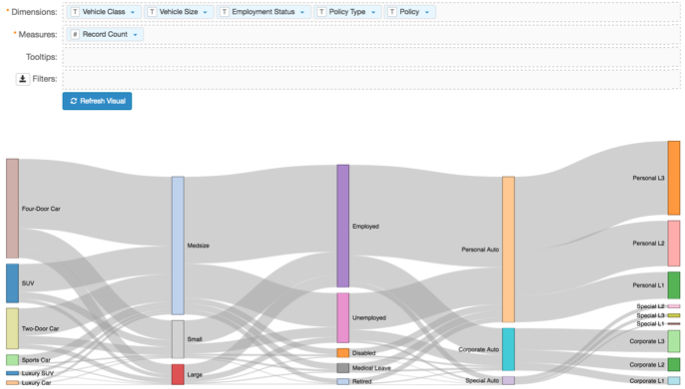Click the download icon beside Filters
Screen dimensions: 685x389
click(x=23, y=79)
